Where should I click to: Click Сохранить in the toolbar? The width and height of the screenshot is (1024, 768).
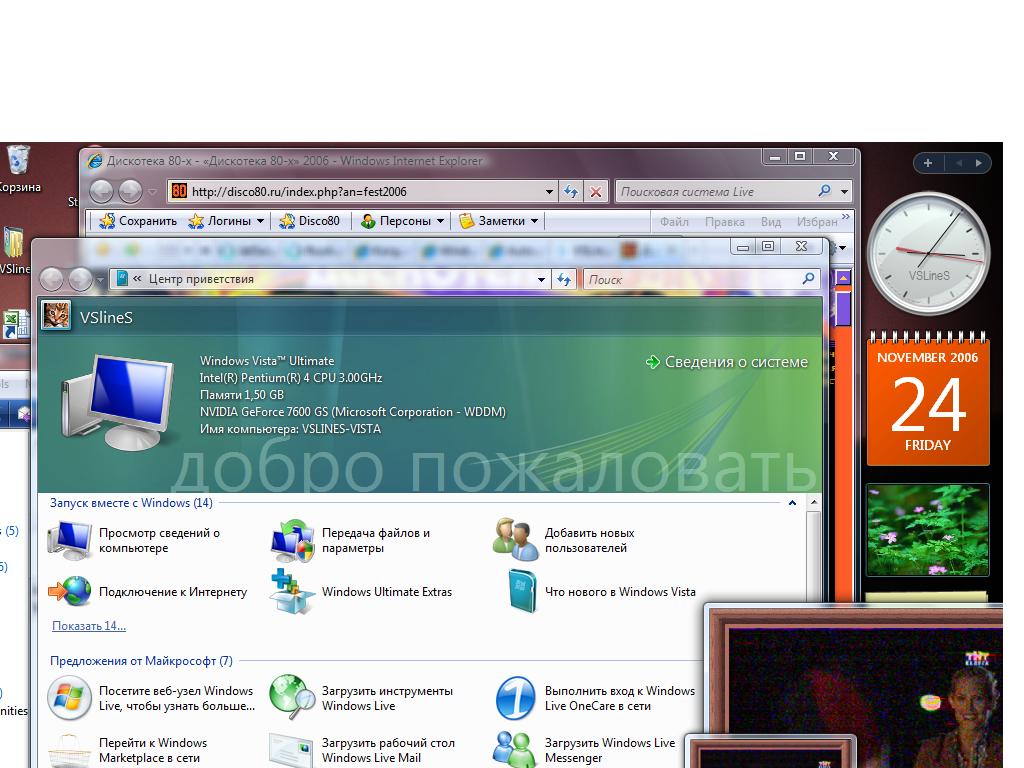click(x=138, y=221)
